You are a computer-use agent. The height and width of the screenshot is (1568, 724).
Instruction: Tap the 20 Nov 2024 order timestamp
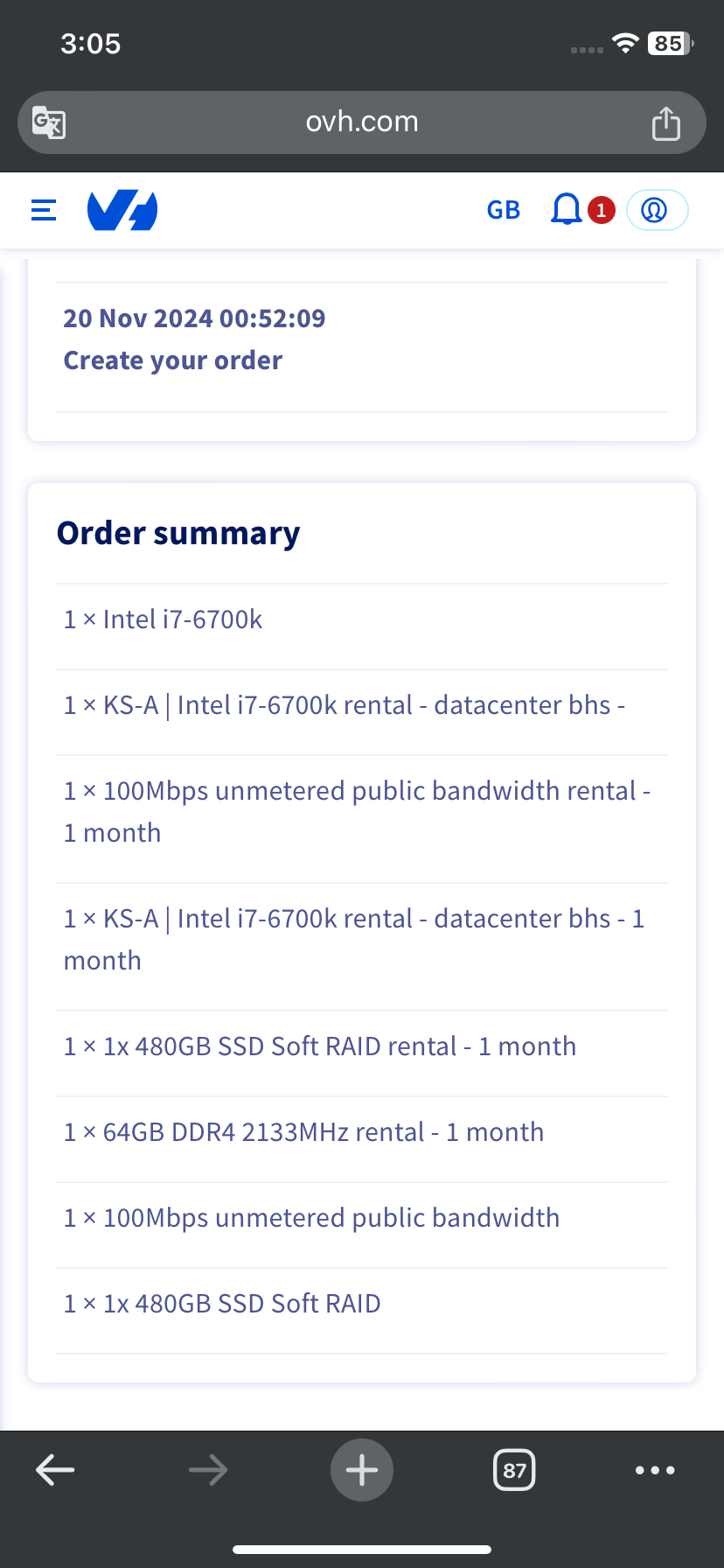(194, 318)
